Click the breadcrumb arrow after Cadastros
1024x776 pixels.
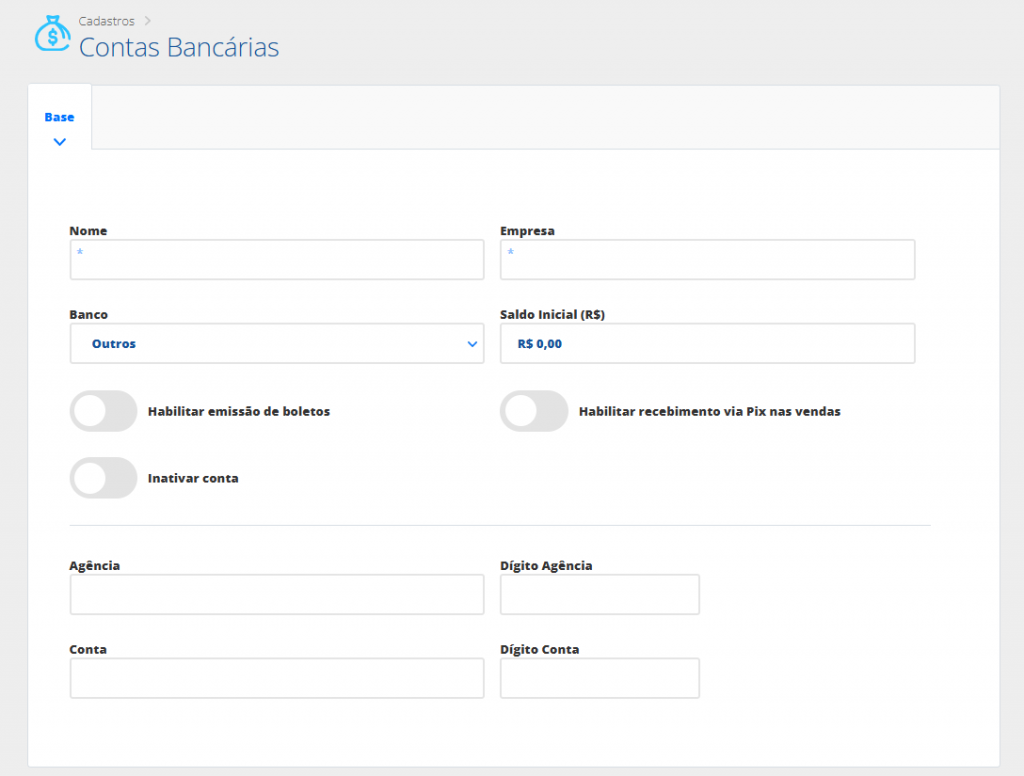pyautogui.click(x=147, y=20)
